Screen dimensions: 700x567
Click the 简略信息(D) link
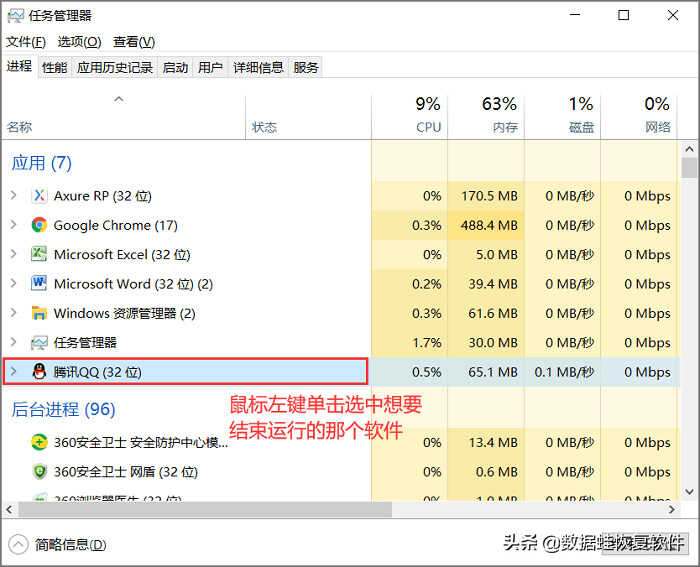[x=71, y=545]
